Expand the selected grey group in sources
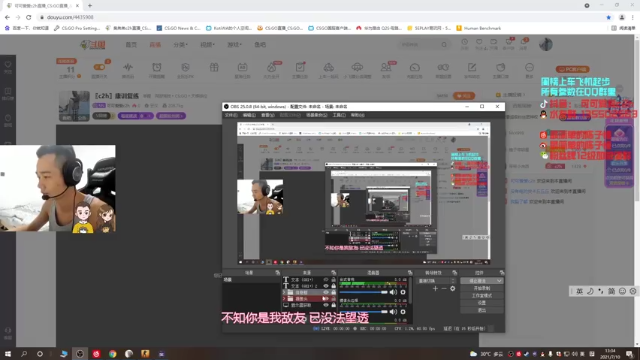The height and width of the screenshot is (360, 640). pos(284,293)
